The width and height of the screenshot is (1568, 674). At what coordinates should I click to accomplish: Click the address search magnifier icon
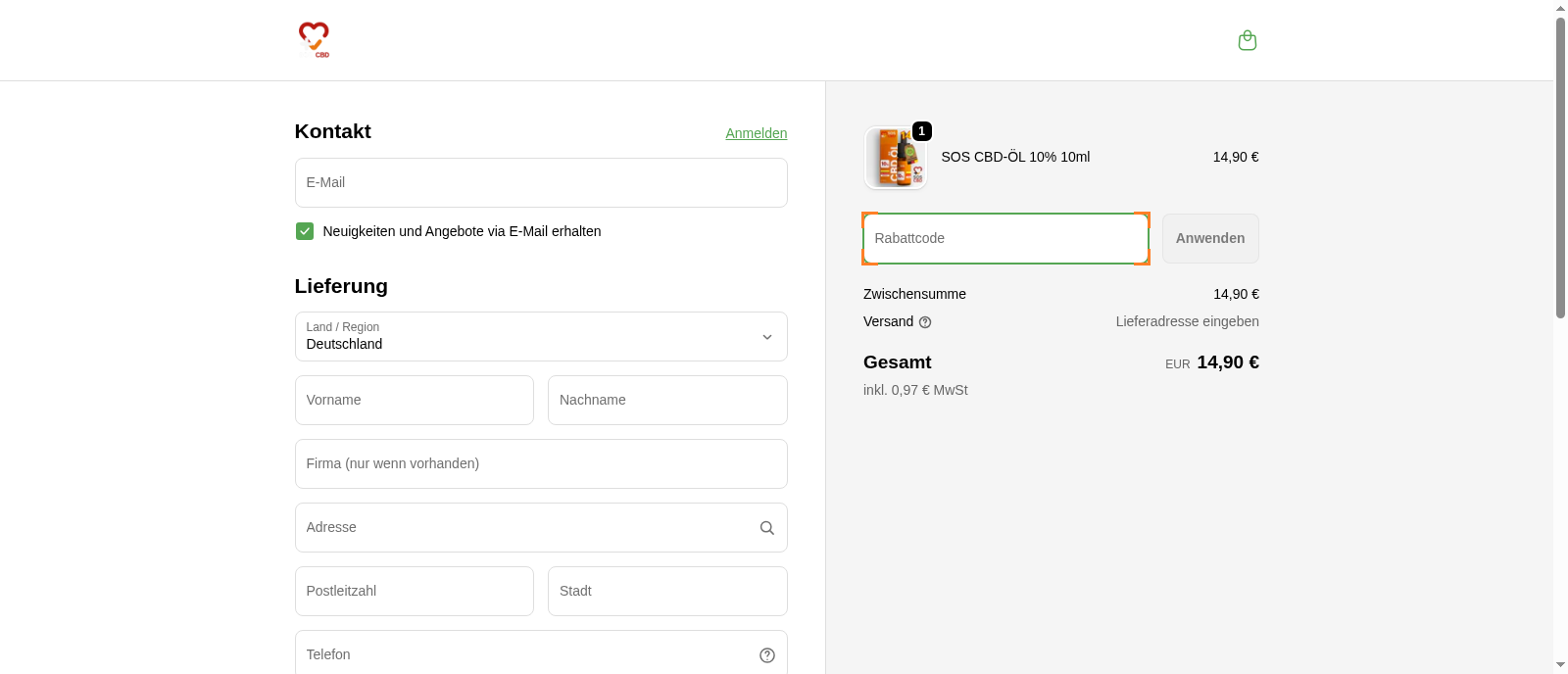pyautogui.click(x=766, y=528)
